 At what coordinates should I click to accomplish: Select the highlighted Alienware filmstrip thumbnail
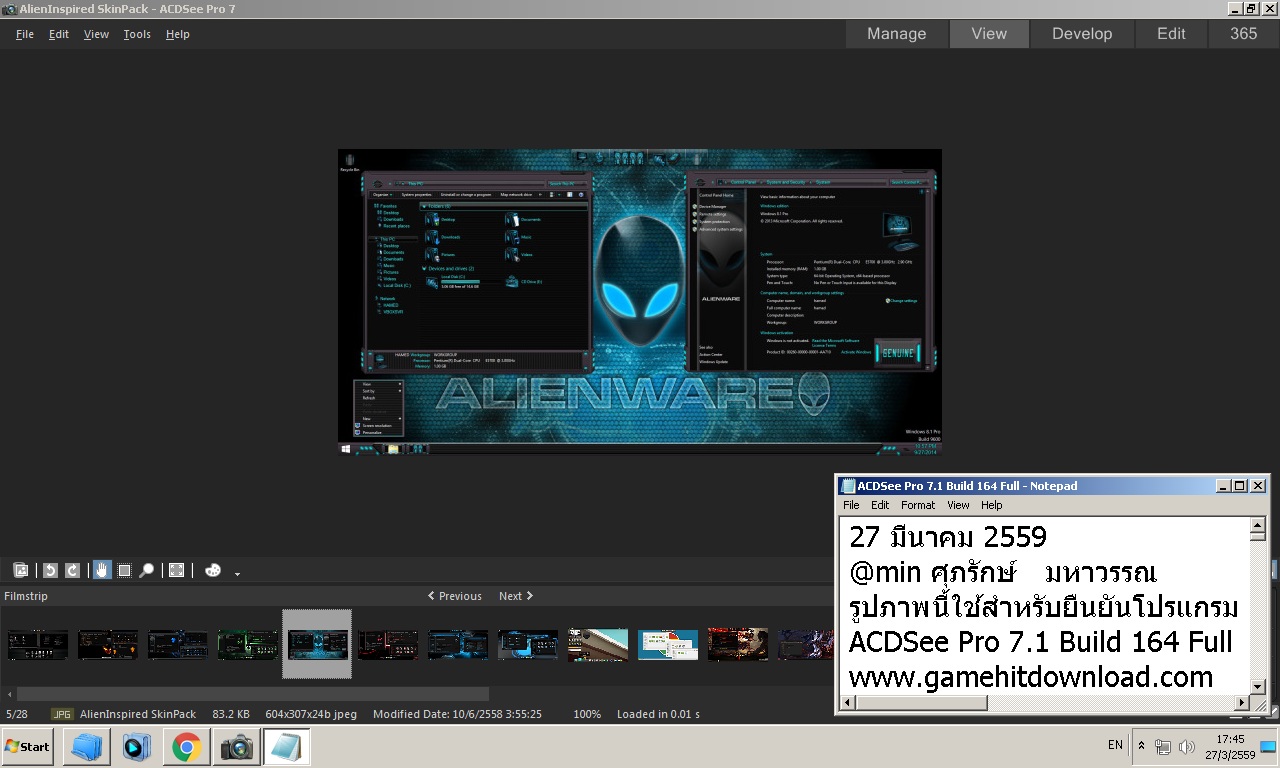tap(318, 645)
